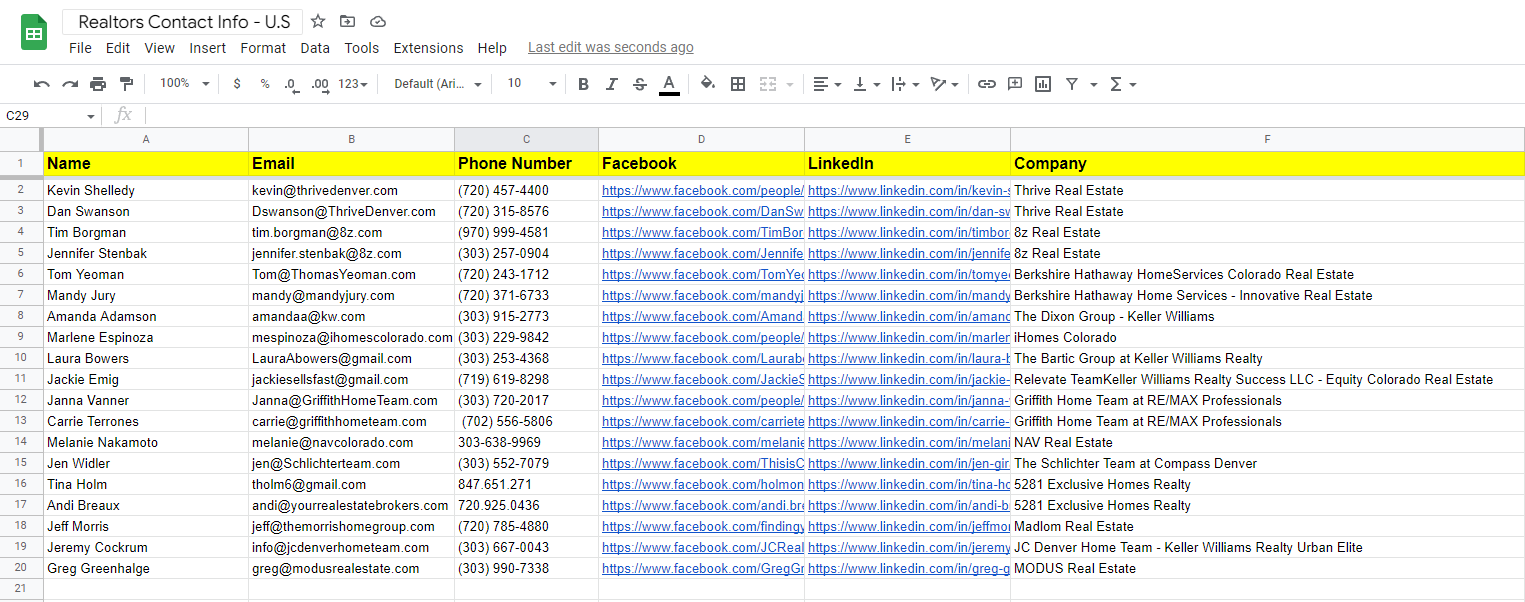Open the View menu
Image resolution: width=1525 pixels, height=602 pixels.
tap(159, 48)
